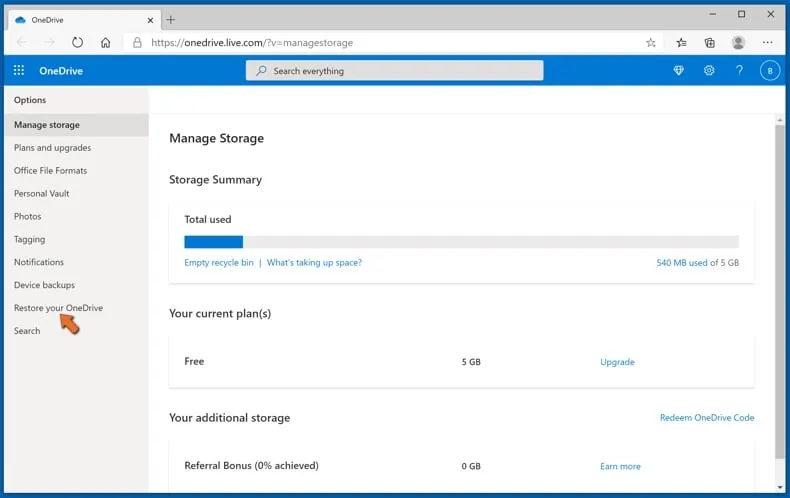Open Search option in sidebar
This screenshot has width=790, height=498.
(27, 331)
